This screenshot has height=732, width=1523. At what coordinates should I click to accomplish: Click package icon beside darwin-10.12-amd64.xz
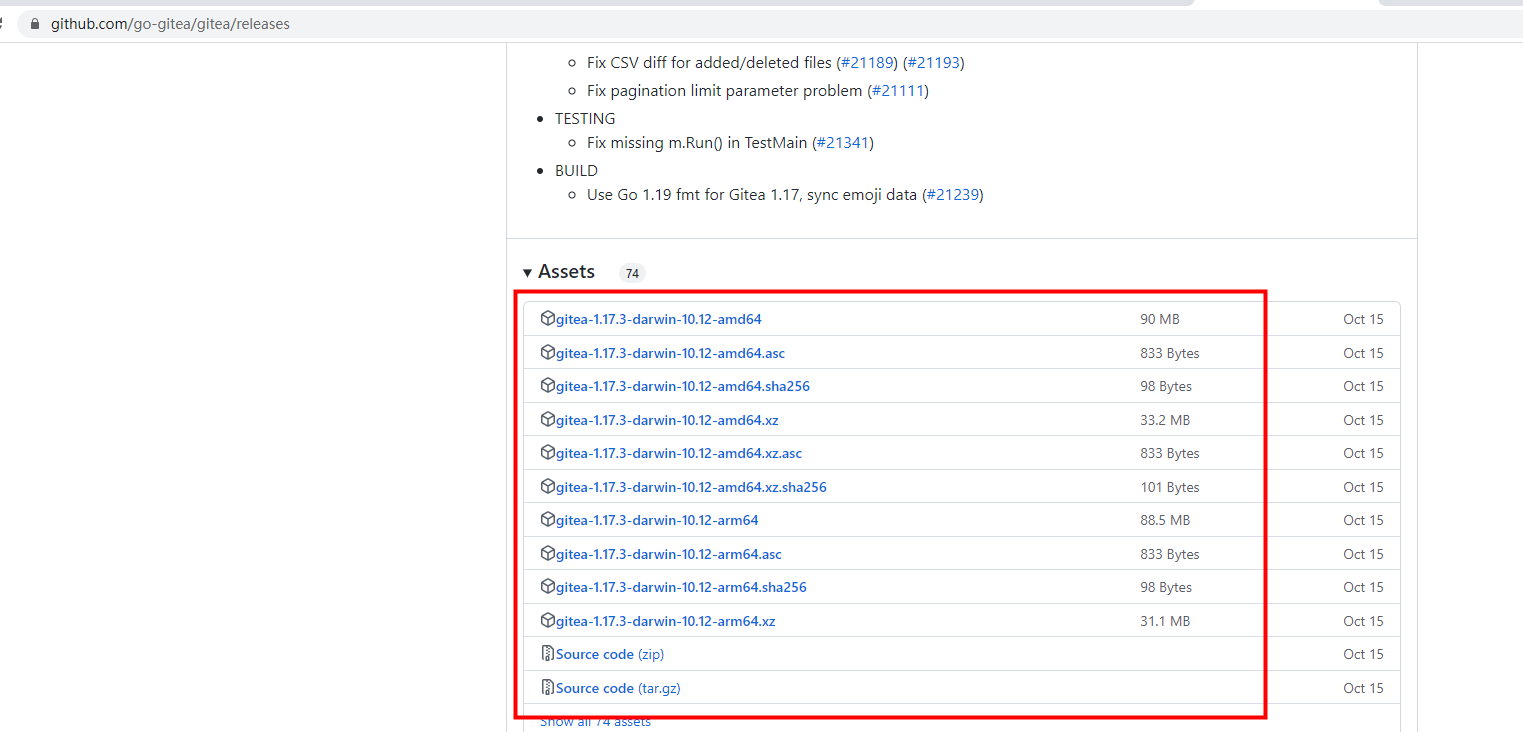[547, 420]
